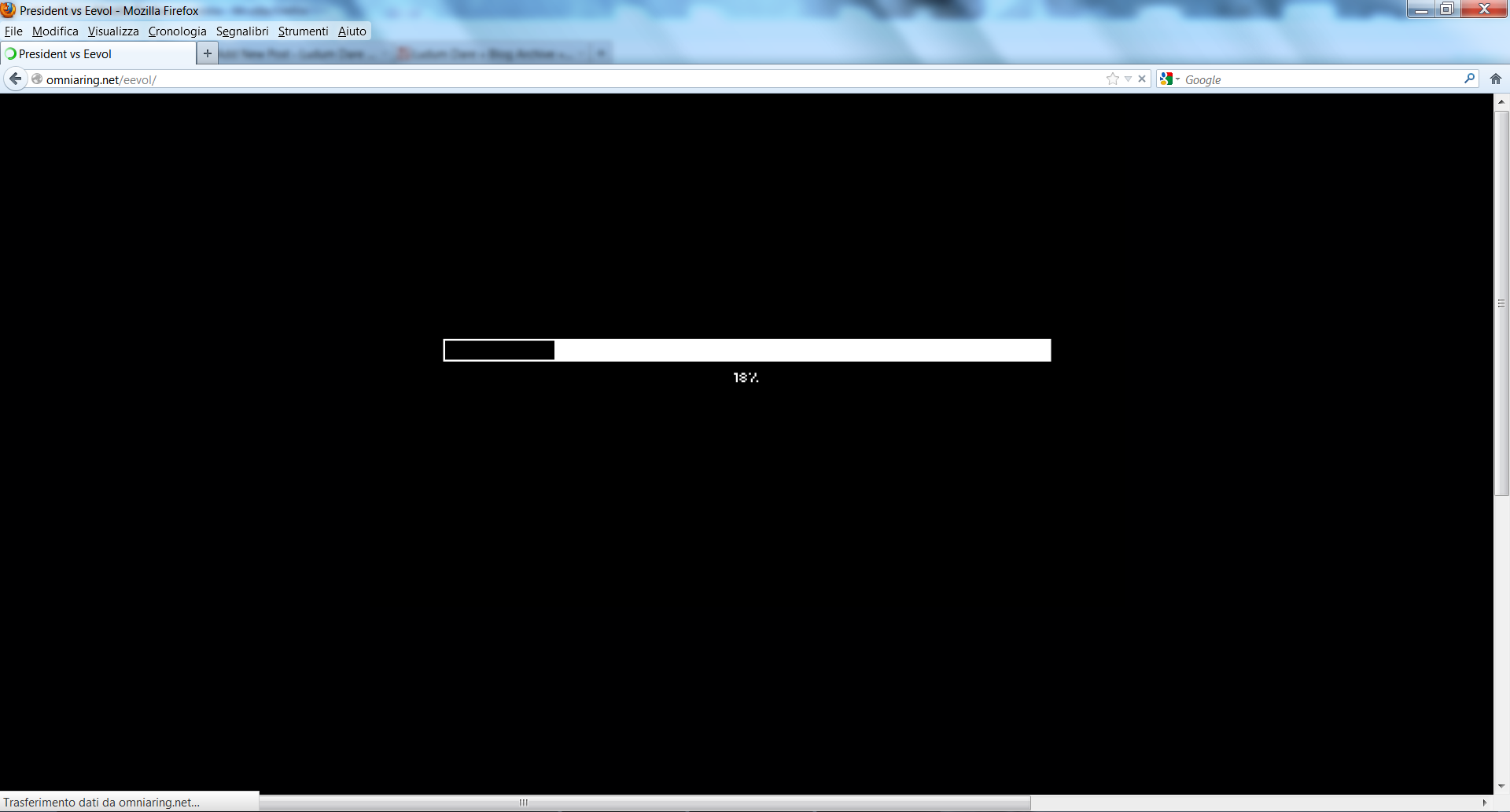Open the Aiuto menu

pos(352,31)
